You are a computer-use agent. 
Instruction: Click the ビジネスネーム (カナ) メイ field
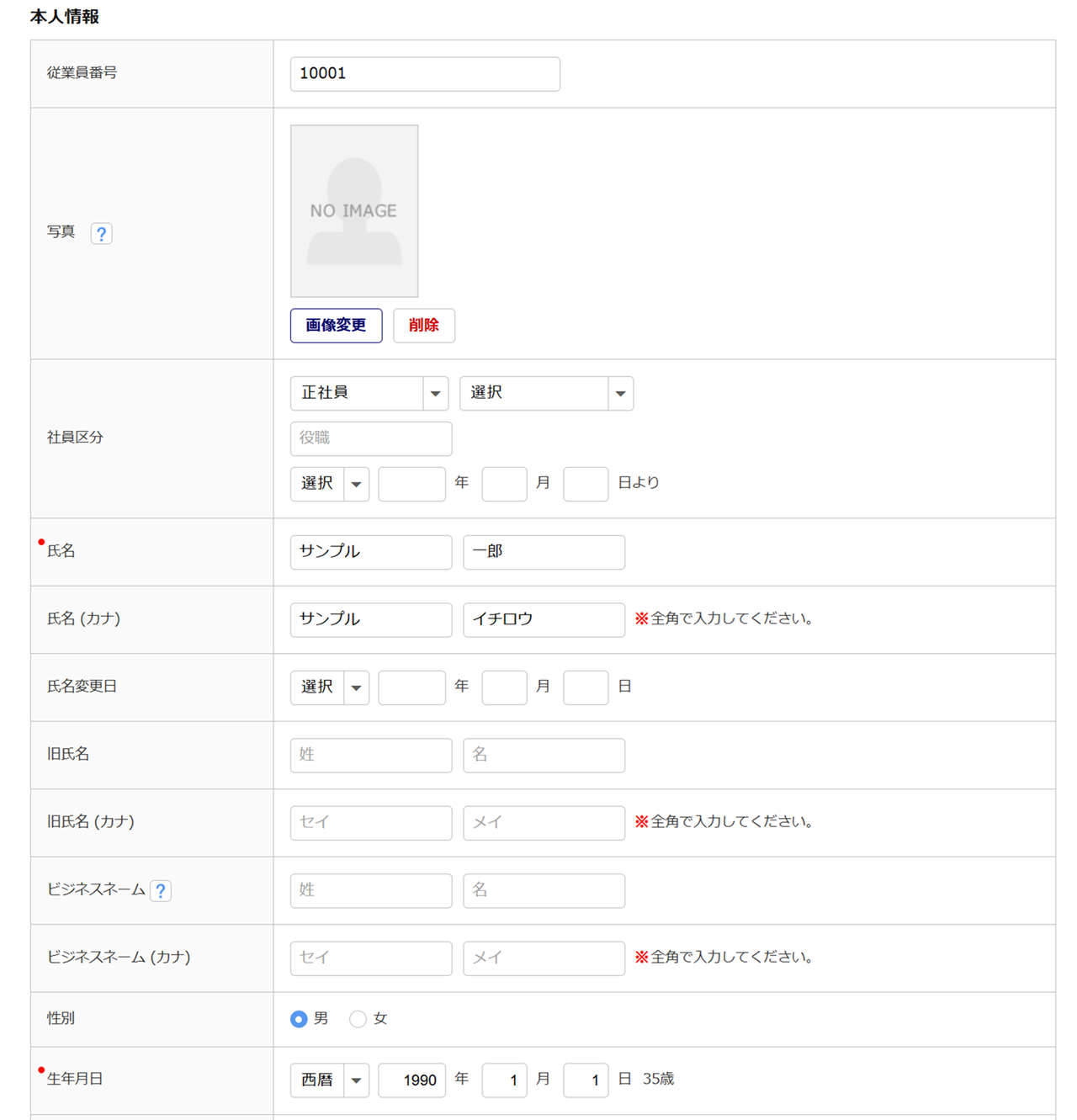pyautogui.click(x=544, y=958)
